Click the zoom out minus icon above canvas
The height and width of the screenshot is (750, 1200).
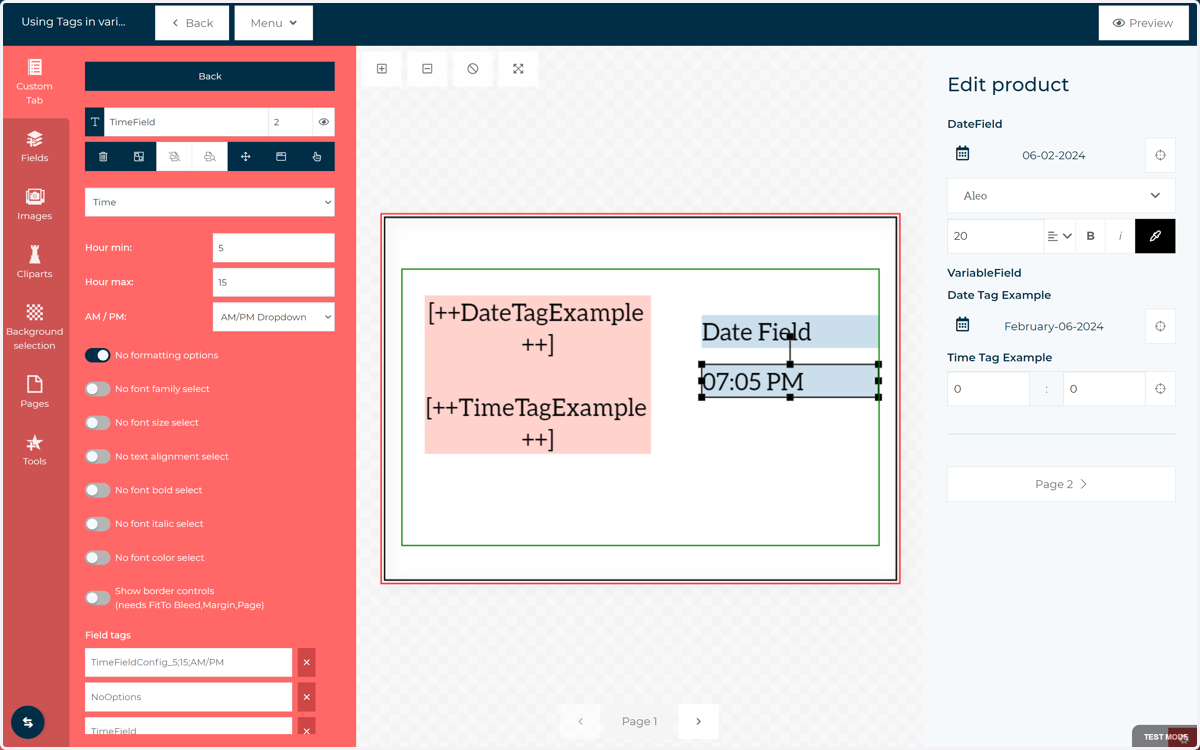(427, 69)
